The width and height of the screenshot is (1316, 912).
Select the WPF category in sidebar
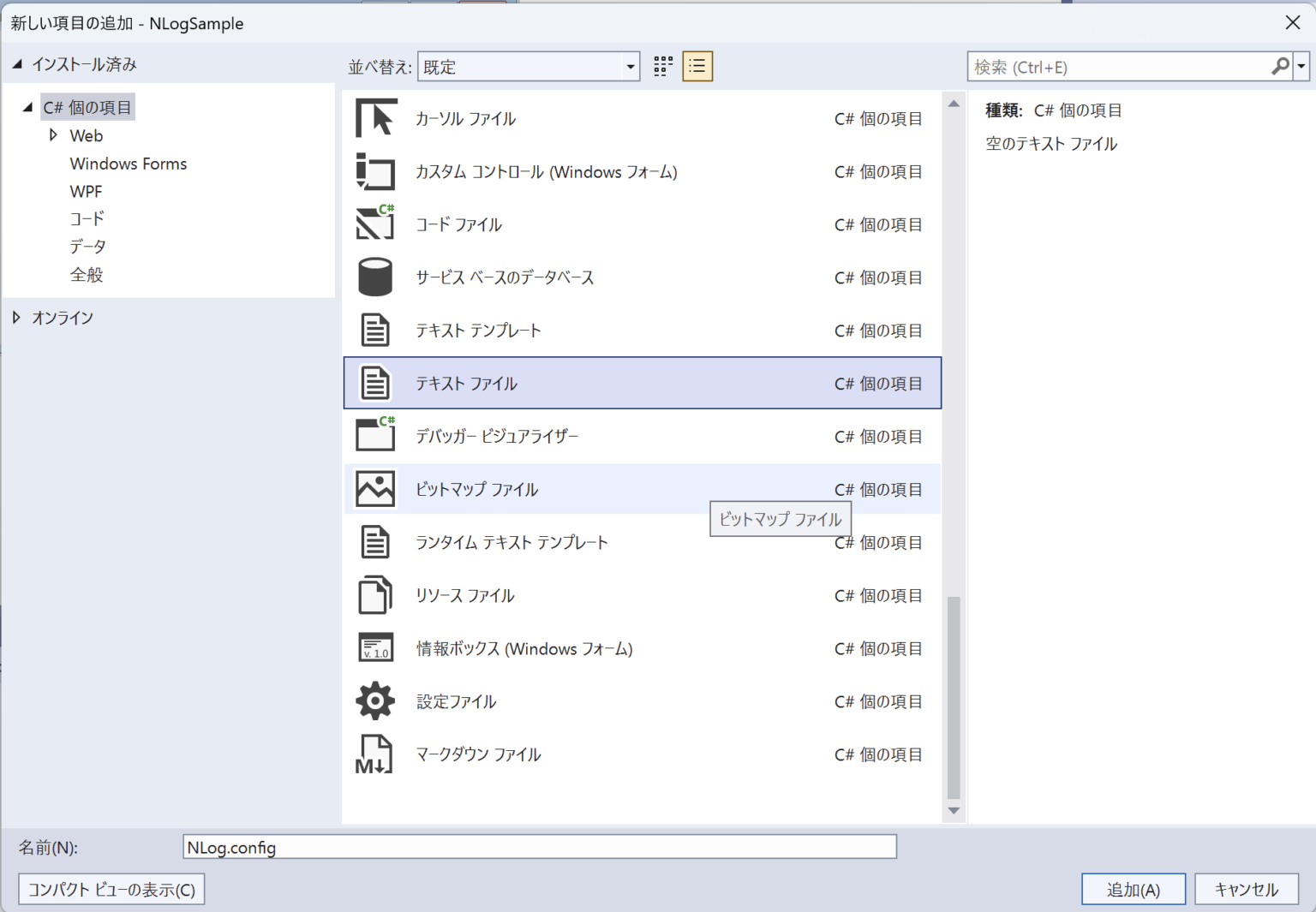click(84, 191)
